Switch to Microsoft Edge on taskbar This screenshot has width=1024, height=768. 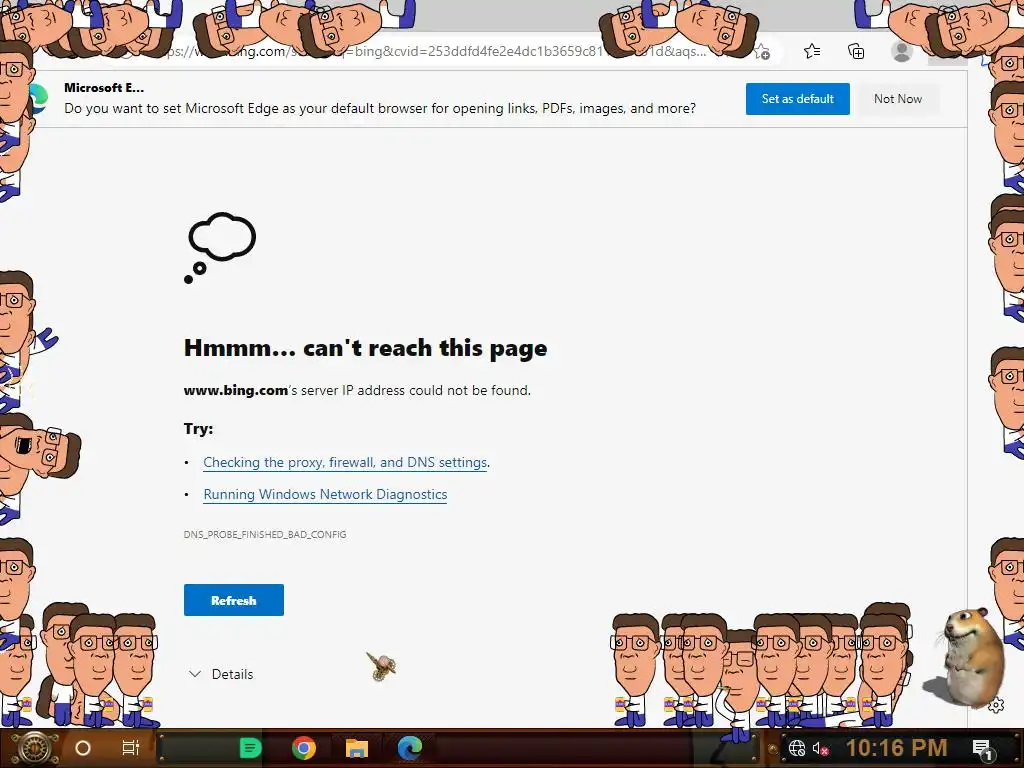pyautogui.click(x=409, y=748)
